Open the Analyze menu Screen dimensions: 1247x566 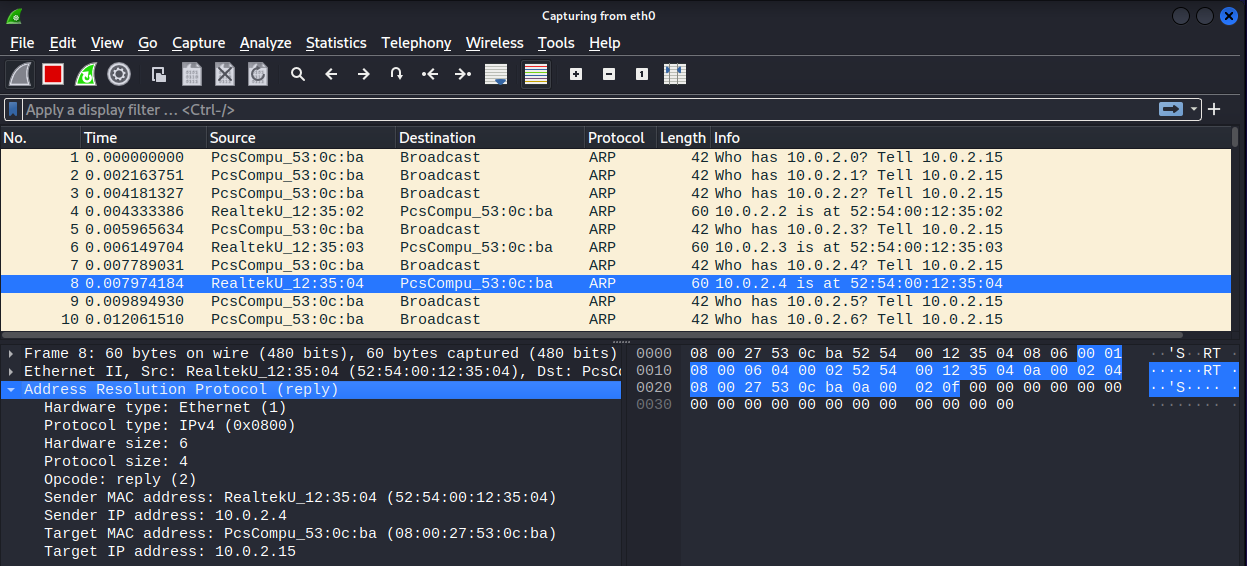[265, 43]
